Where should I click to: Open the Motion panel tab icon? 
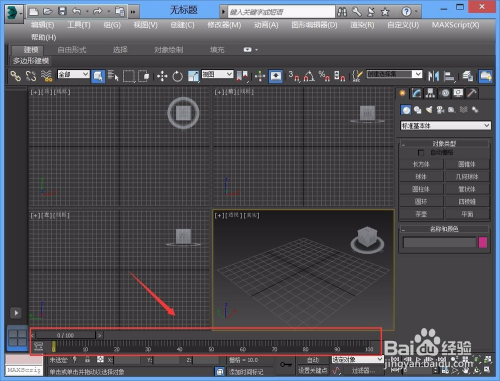tap(445, 93)
